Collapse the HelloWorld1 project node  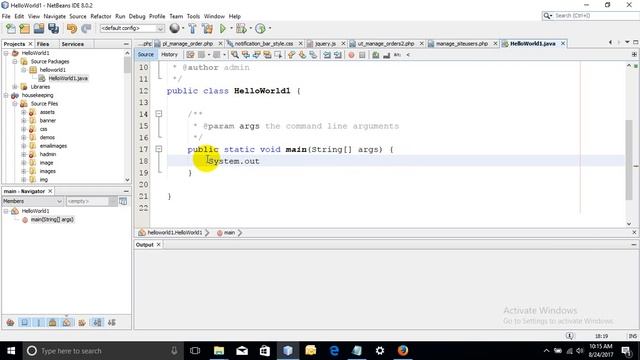tap(6, 53)
